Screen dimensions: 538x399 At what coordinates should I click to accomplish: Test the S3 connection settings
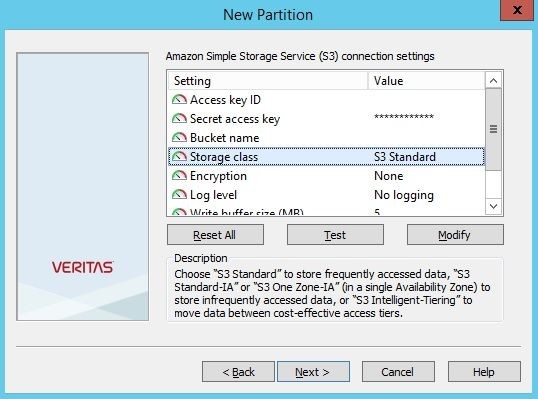coord(335,235)
